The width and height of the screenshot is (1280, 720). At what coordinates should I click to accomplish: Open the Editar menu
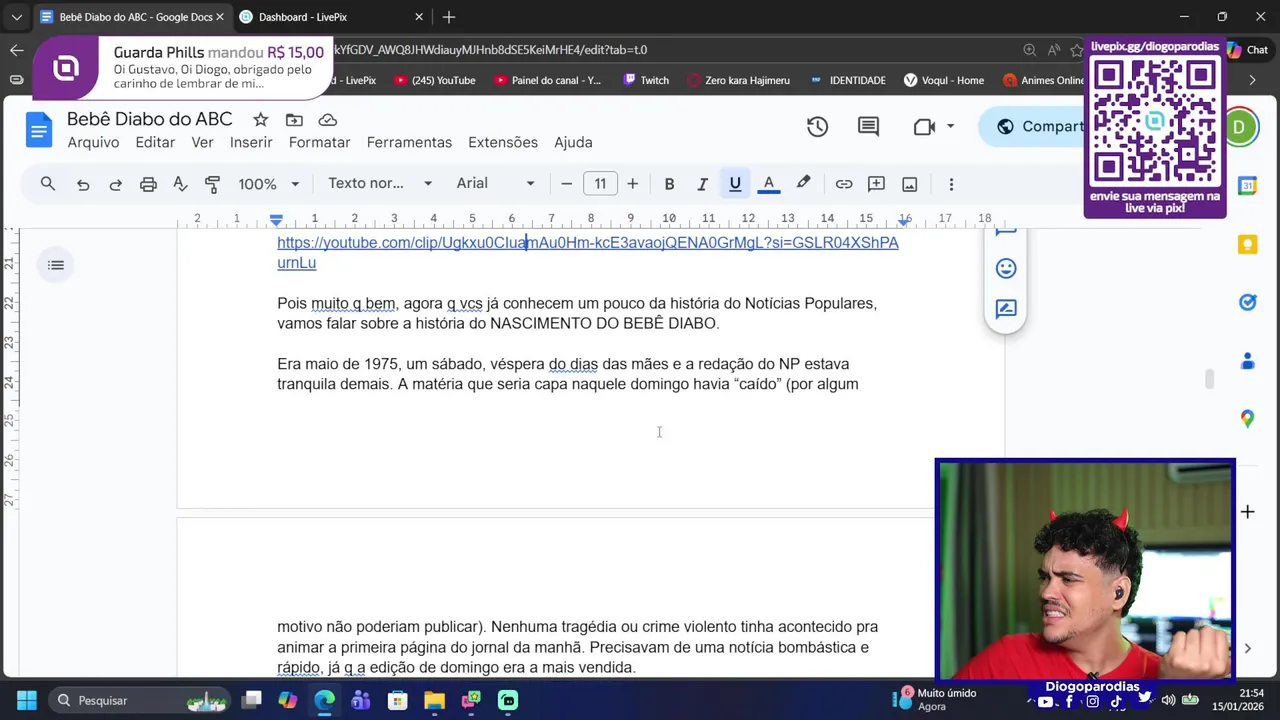pos(155,143)
